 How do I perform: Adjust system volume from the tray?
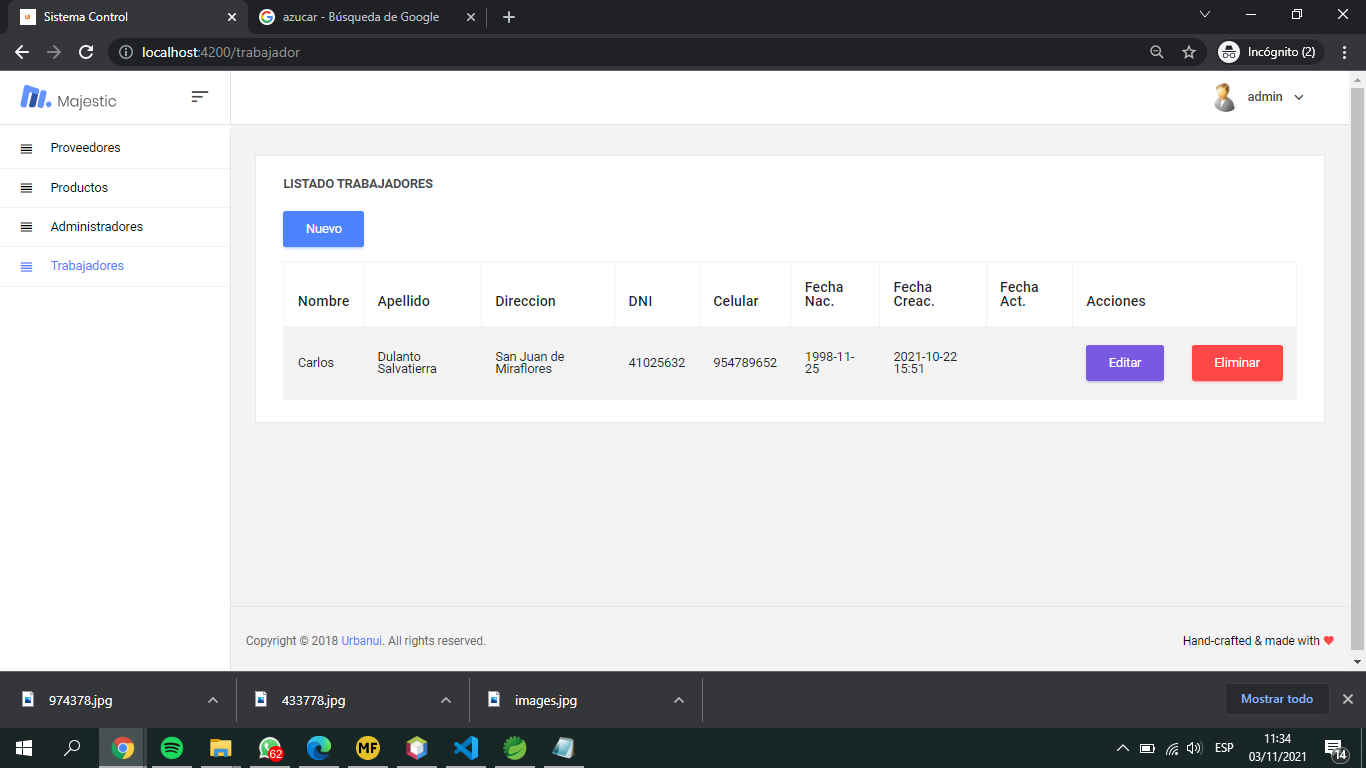coord(1196,747)
